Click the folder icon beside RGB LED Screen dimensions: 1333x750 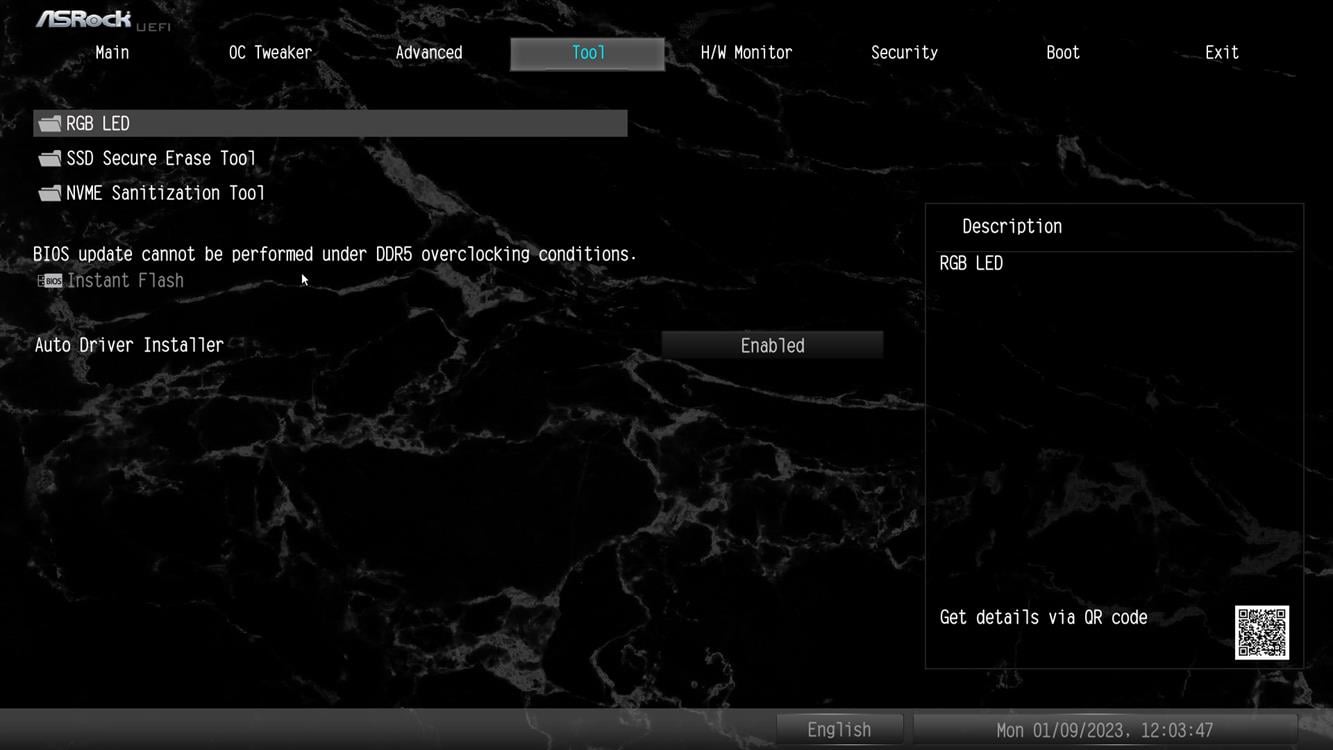click(x=49, y=124)
